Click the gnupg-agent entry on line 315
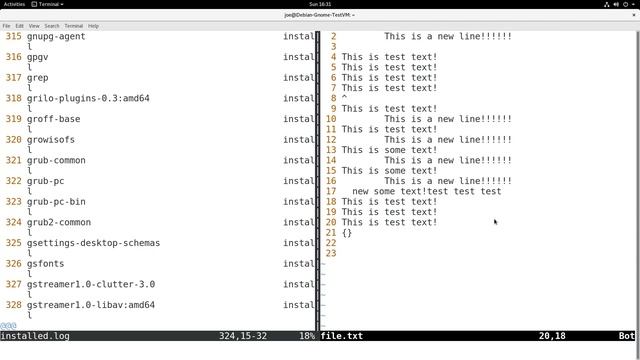Viewport: 640px width, 360px height. tap(56, 36)
